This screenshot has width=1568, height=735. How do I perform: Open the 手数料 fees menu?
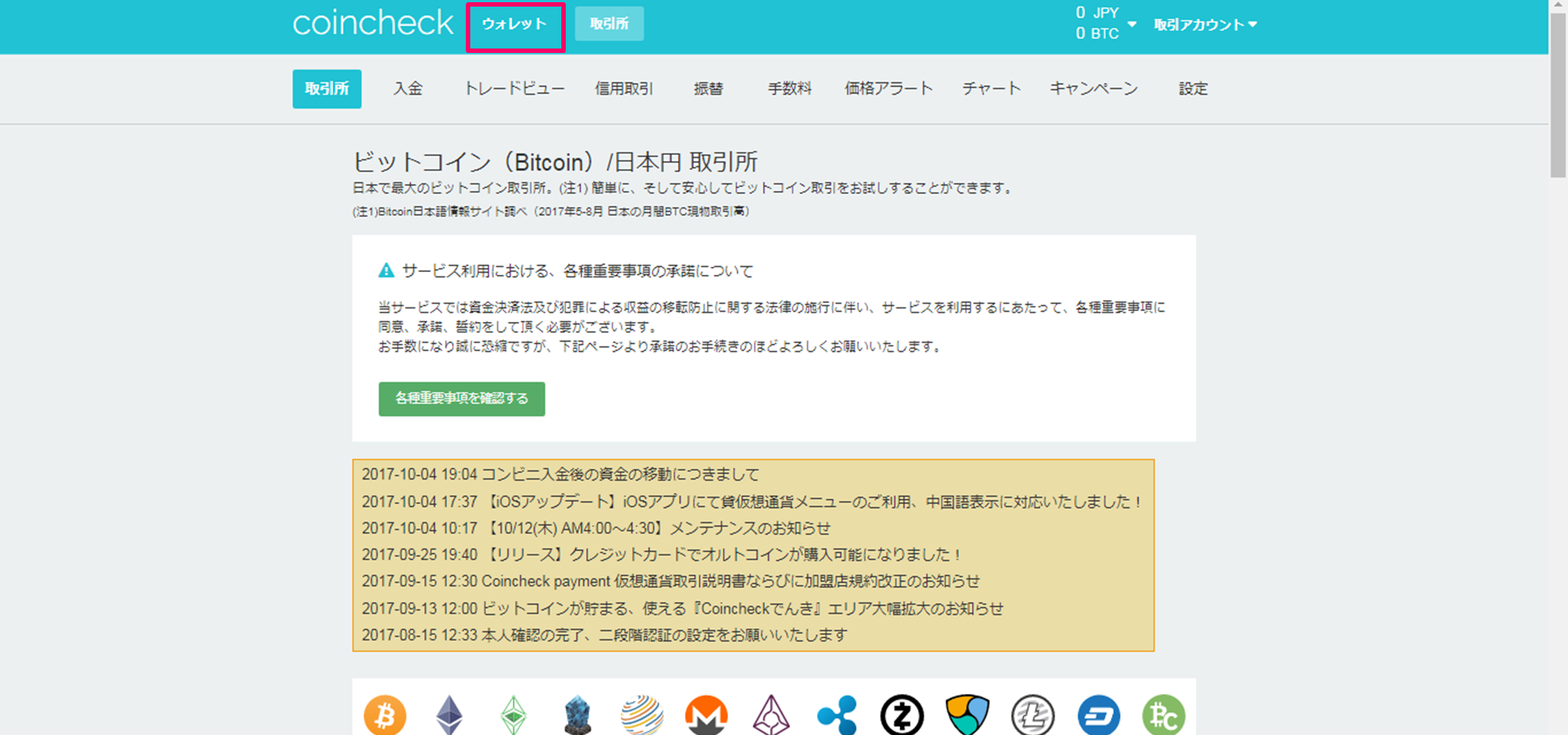[790, 89]
